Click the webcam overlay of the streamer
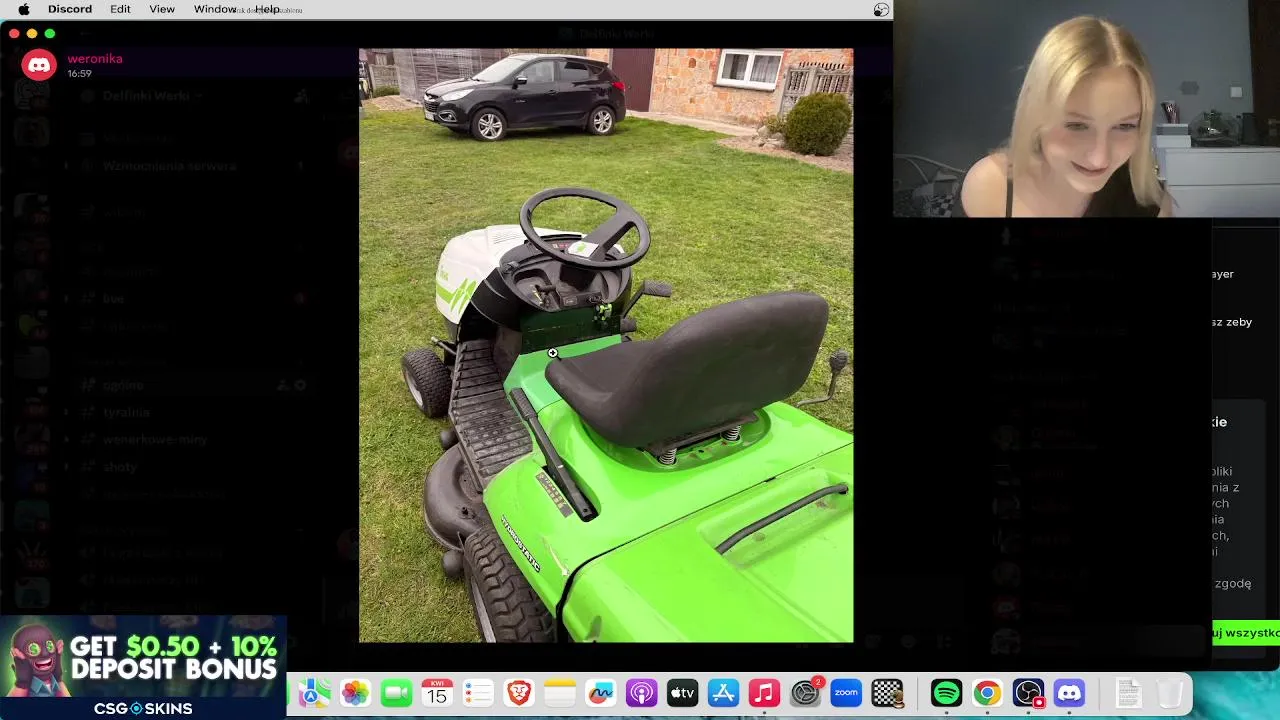 tap(1086, 108)
